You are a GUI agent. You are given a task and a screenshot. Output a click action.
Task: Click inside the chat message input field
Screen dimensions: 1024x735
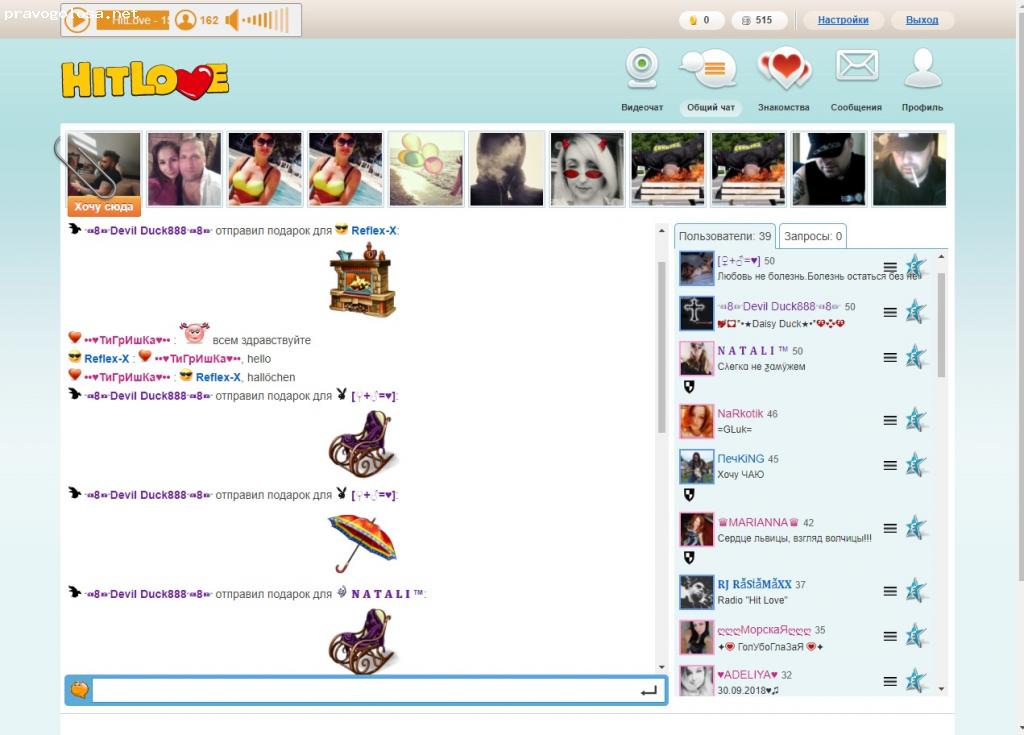pos(370,689)
